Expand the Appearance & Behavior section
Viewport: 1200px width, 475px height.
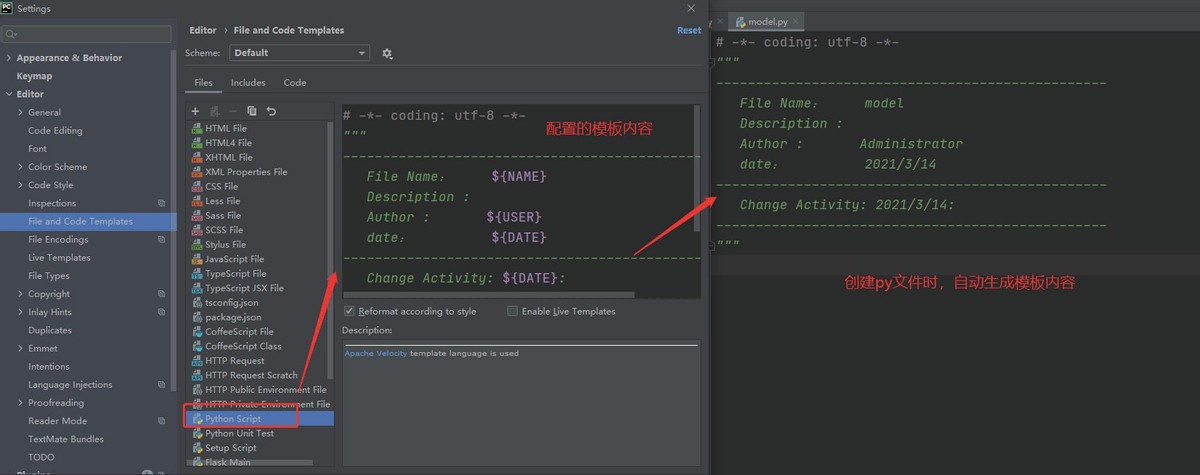(x=8, y=58)
